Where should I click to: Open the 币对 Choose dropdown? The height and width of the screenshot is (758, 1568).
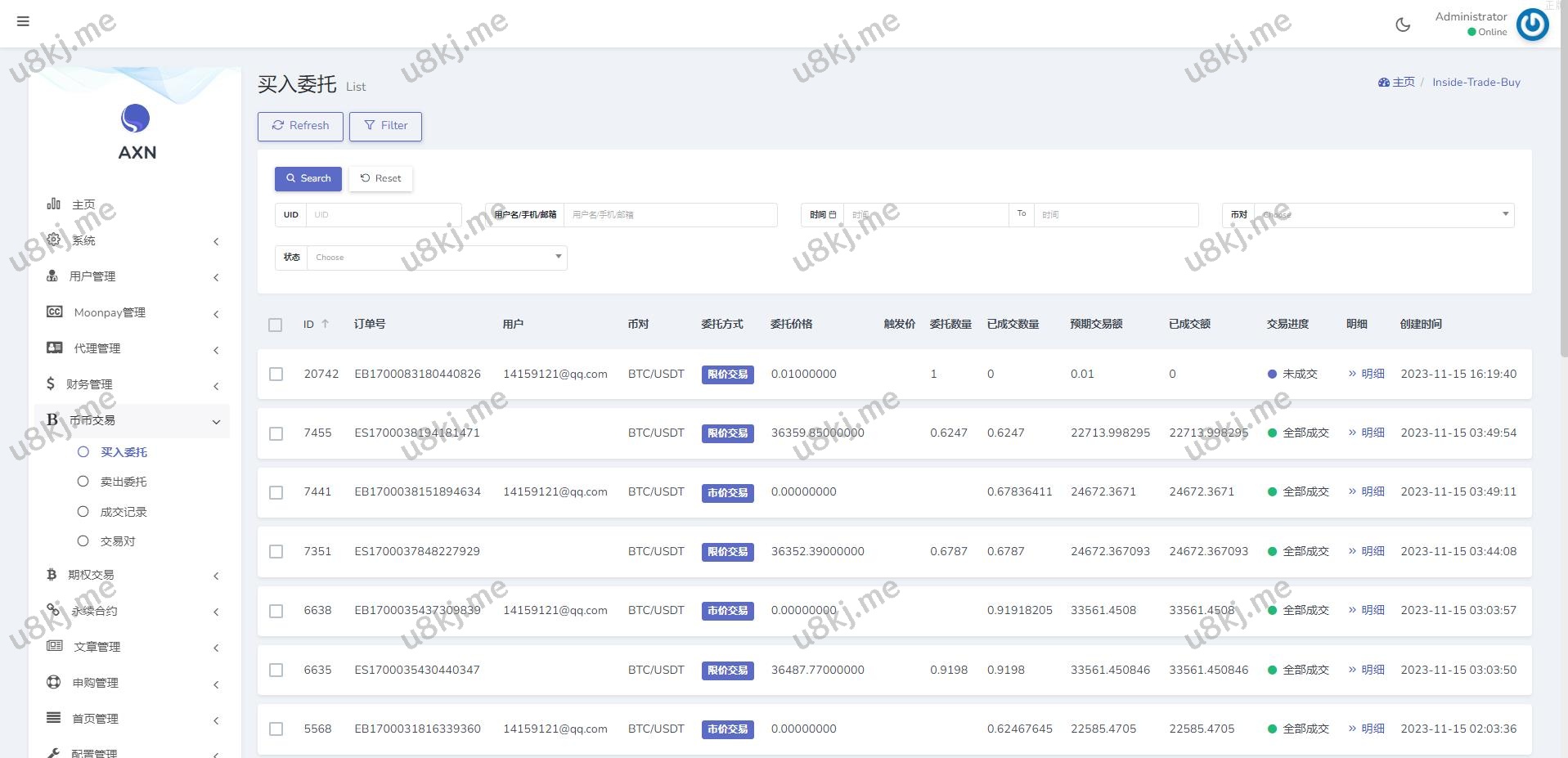(1383, 214)
